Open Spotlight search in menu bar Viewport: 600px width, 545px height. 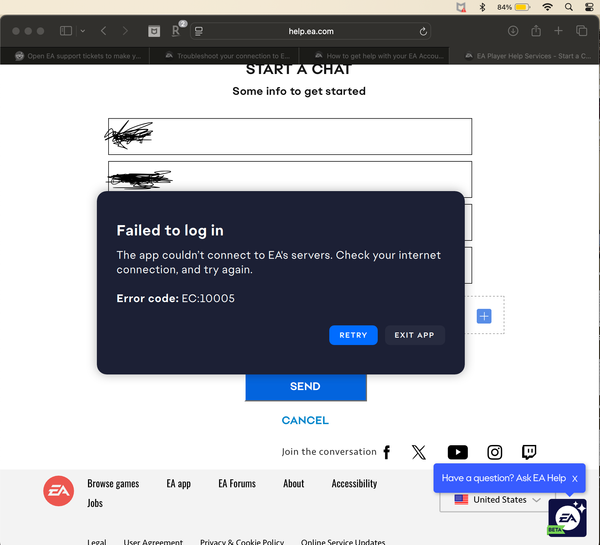click(569, 7)
